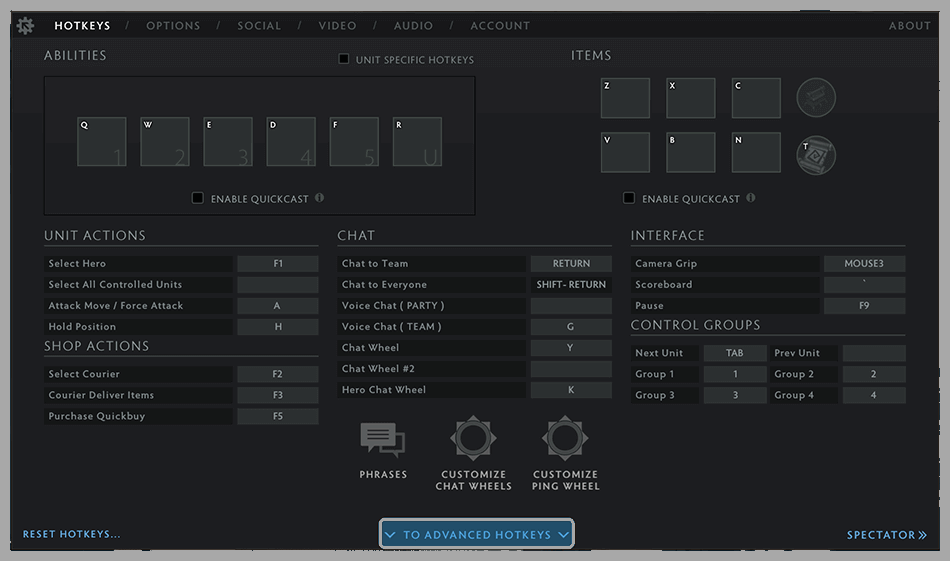Click Select Courier keybind F2
The width and height of the screenshot is (950, 561).
[278, 374]
